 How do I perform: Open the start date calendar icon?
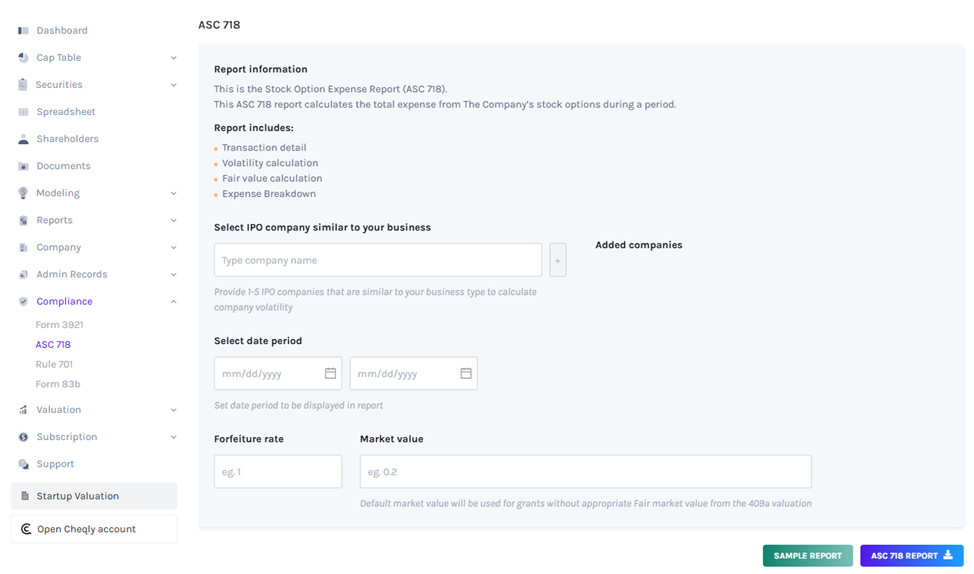[330, 373]
